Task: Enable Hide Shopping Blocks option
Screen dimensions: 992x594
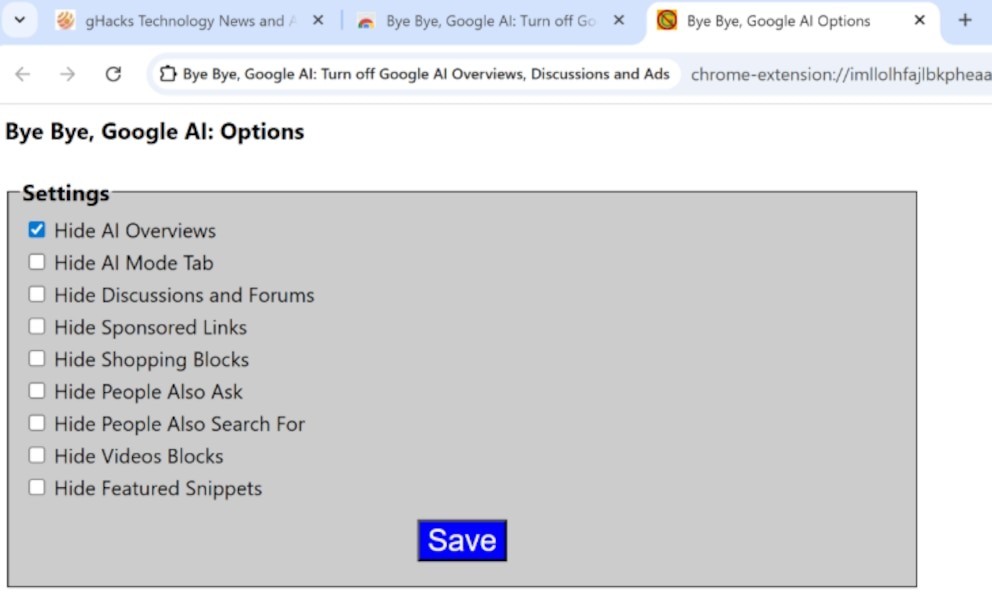Action: point(37,359)
